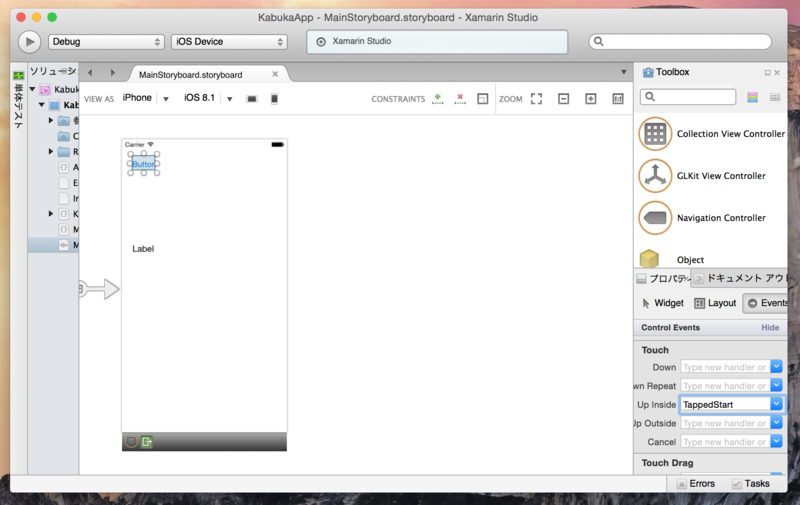This screenshot has height=505, width=800.
Task: Open the Debug configuration dropdown
Action: (x=106, y=42)
